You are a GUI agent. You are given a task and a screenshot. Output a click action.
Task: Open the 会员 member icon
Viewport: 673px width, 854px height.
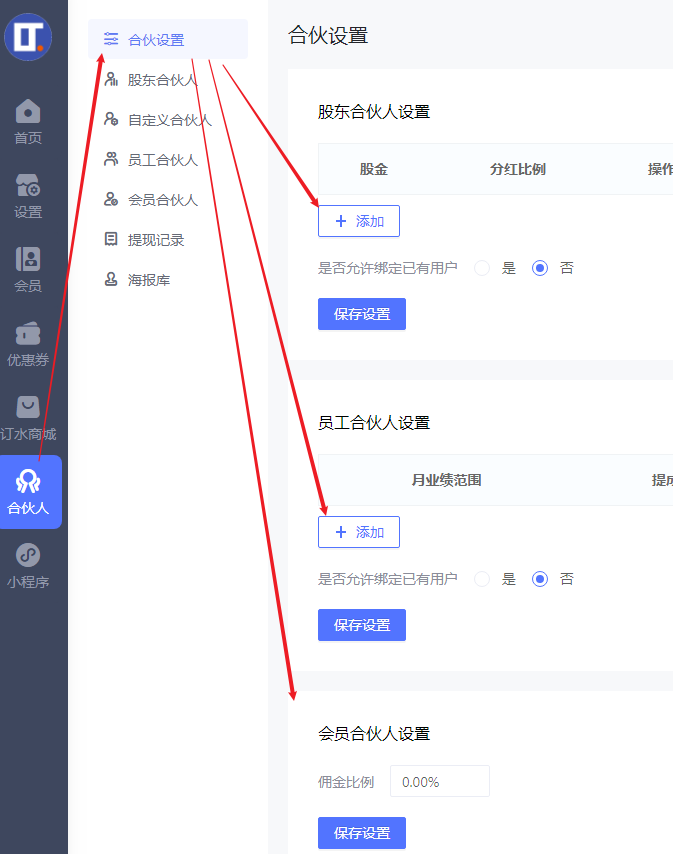28,259
